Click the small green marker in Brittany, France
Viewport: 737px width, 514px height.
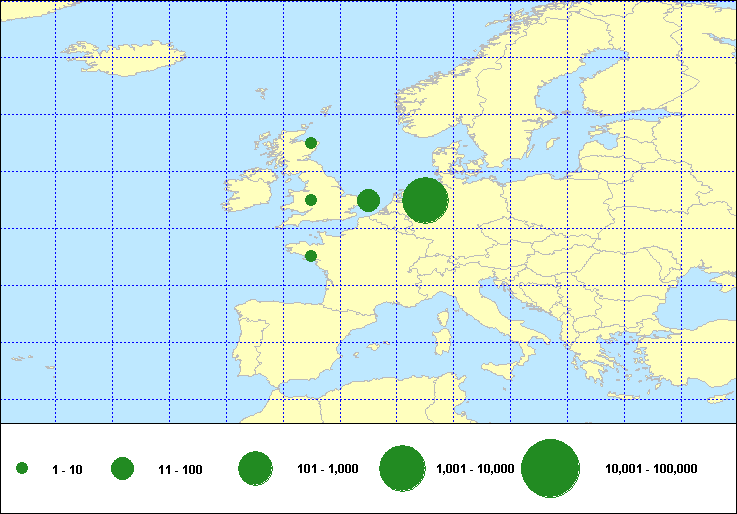click(x=311, y=256)
